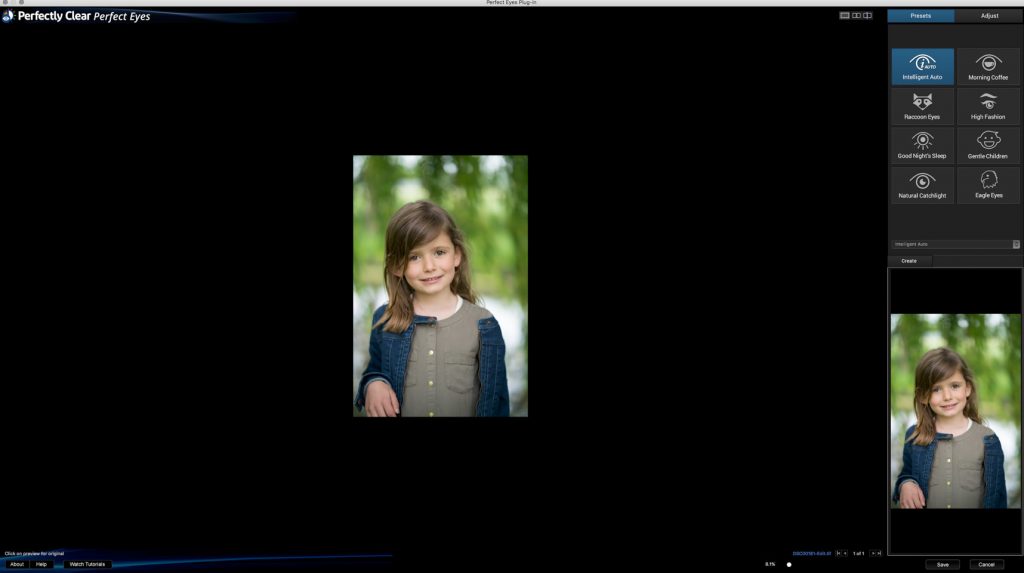Select the Gentle Children preset

[x=988, y=145]
